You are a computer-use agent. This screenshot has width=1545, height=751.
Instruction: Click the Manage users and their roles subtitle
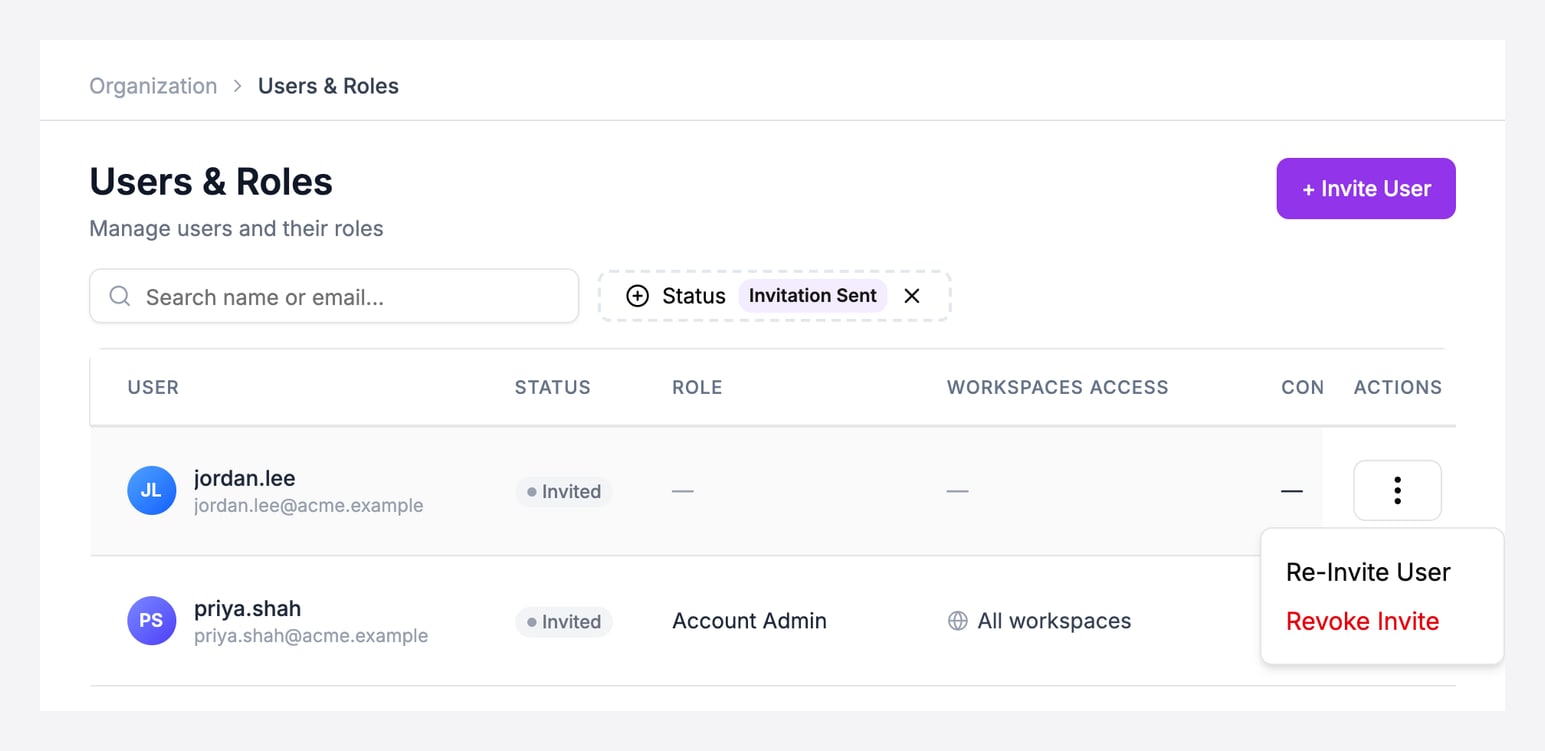236,229
